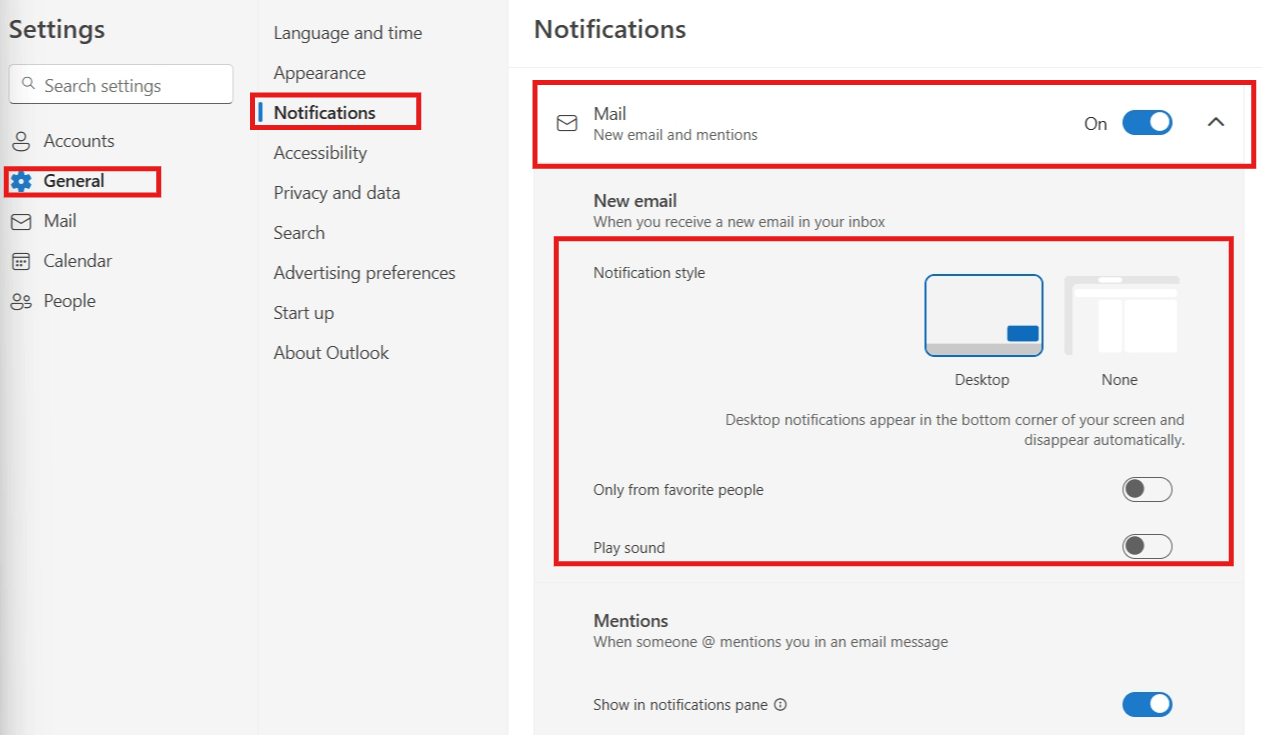Select the Accounts icon in settings sidebar

(20, 140)
